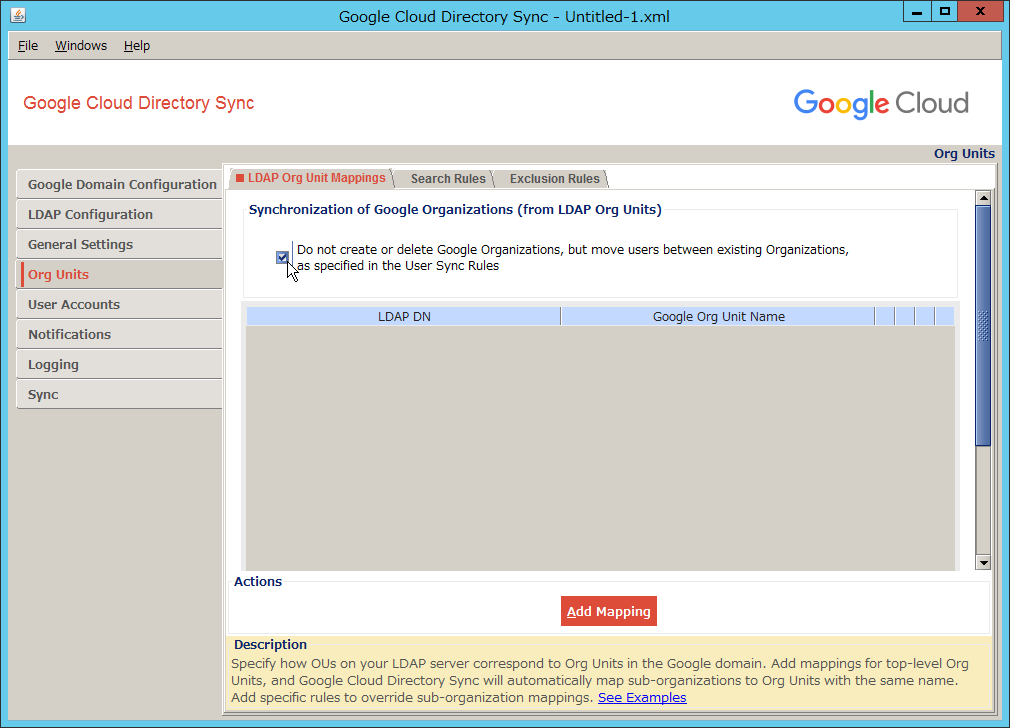This screenshot has width=1010, height=728.
Task: Click the Description section label
Action: [x=270, y=644]
